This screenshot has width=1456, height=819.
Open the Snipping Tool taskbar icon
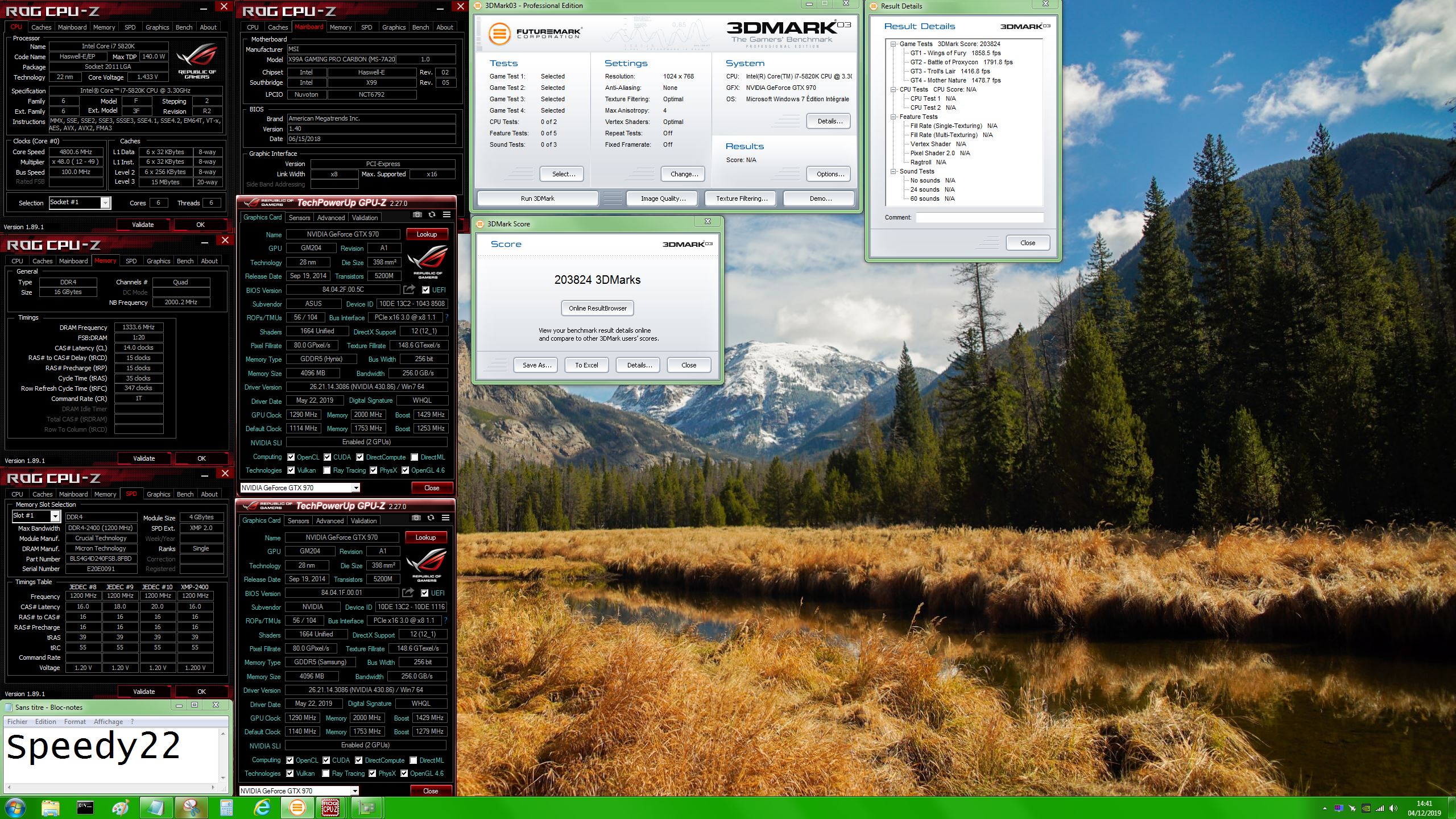click(192, 808)
